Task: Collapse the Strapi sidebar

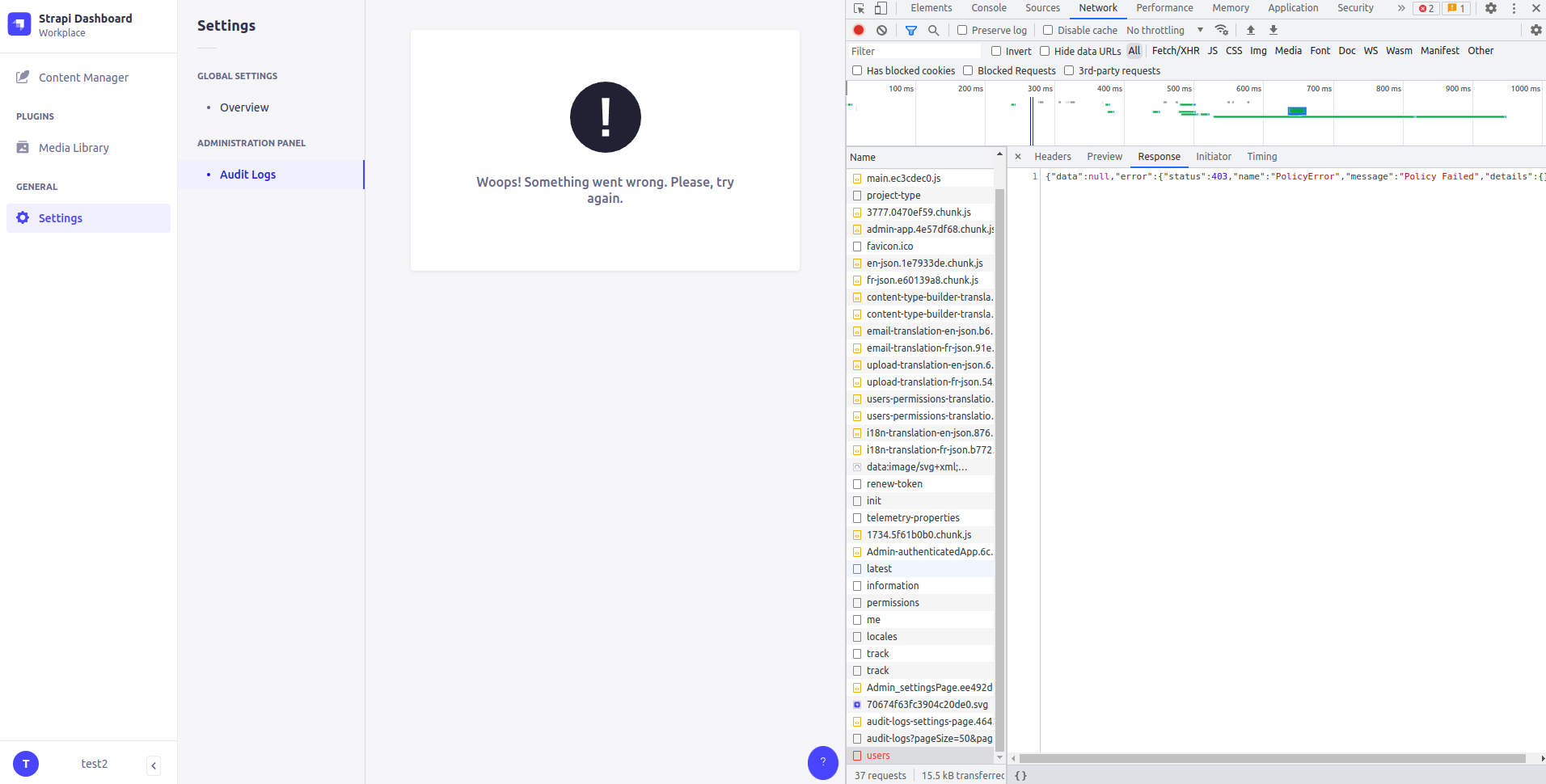Action: click(x=153, y=764)
